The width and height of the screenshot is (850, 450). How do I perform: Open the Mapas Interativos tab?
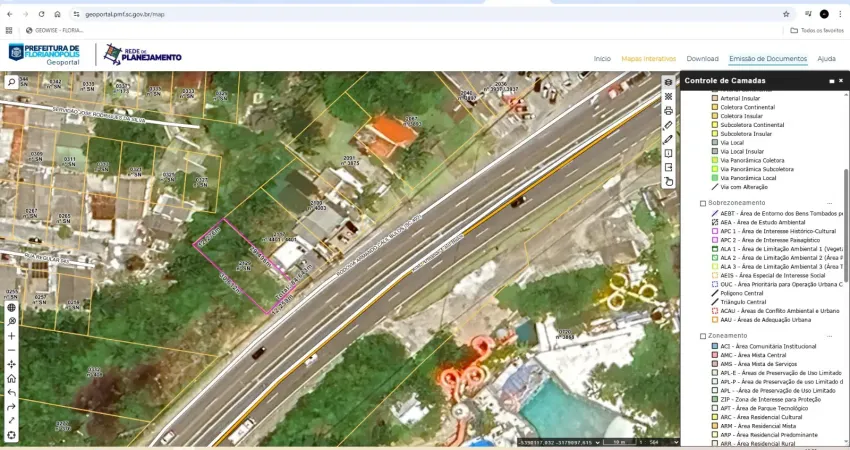(648, 59)
